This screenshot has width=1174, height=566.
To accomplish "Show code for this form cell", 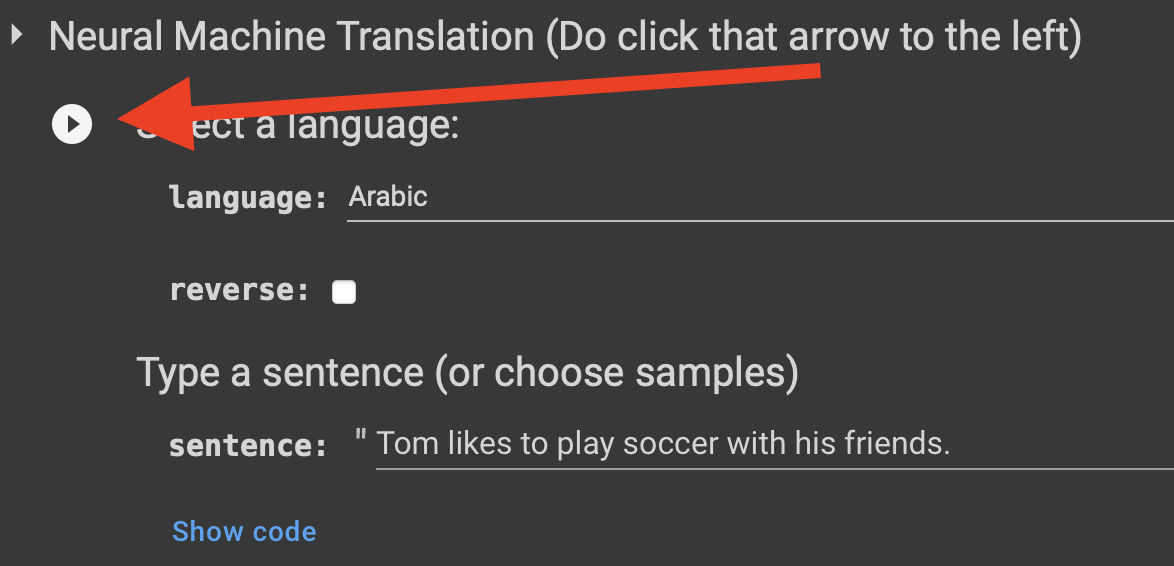I will tap(244, 532).
